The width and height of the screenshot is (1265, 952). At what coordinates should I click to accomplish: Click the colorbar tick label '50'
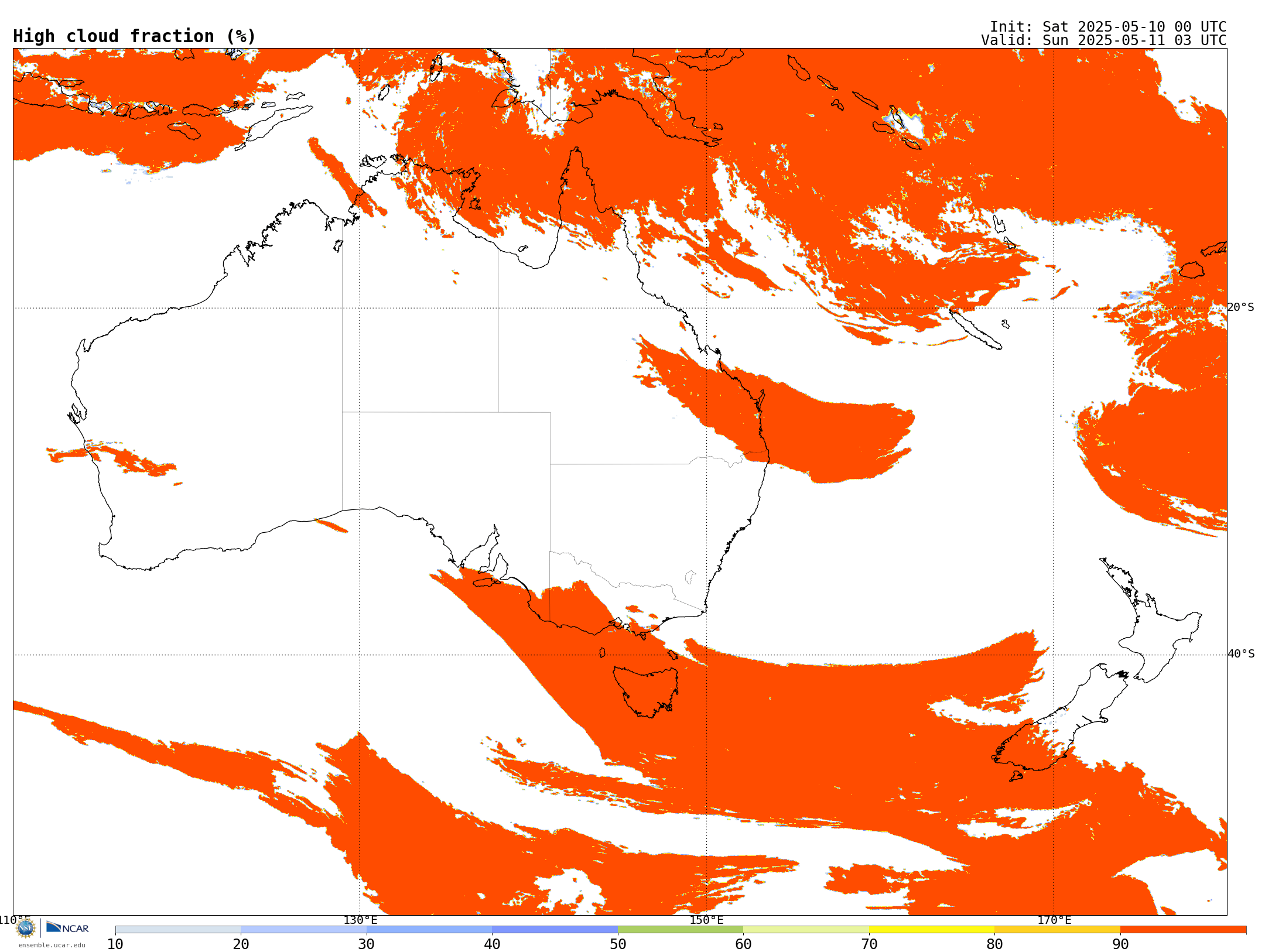click(x=618, y=944)
